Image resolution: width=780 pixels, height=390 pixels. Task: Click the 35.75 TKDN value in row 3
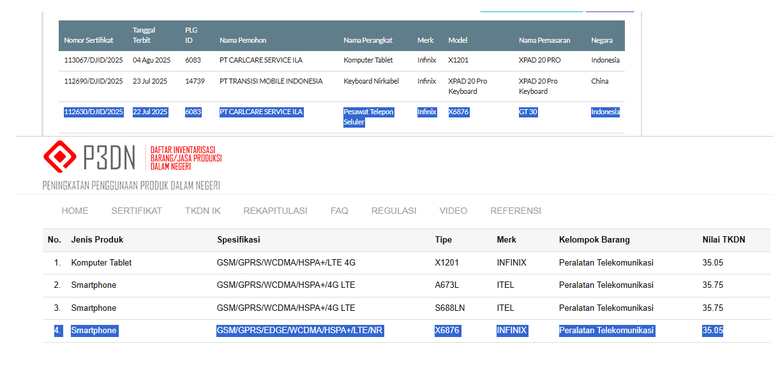pyautogui.click(x=712, y=308)
